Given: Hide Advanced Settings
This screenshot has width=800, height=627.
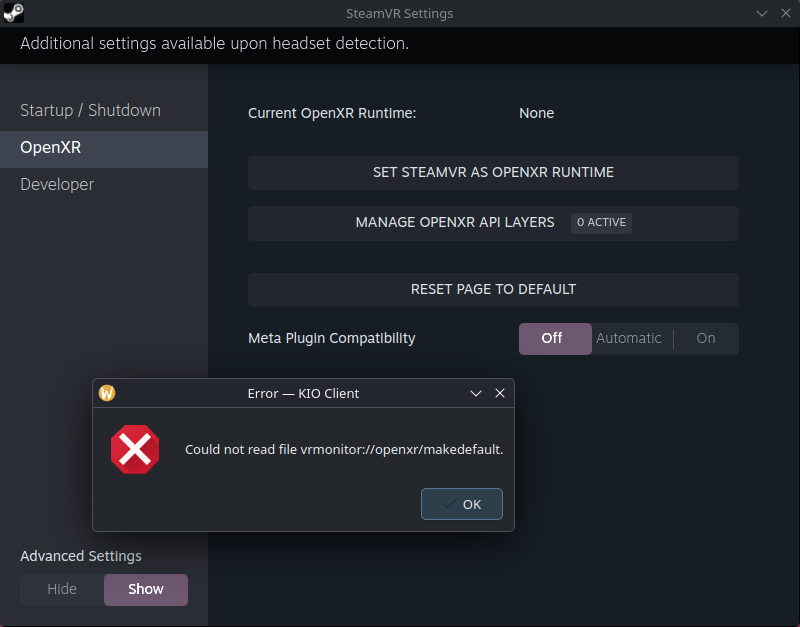Looking at the screenshot, I should 62,590.
